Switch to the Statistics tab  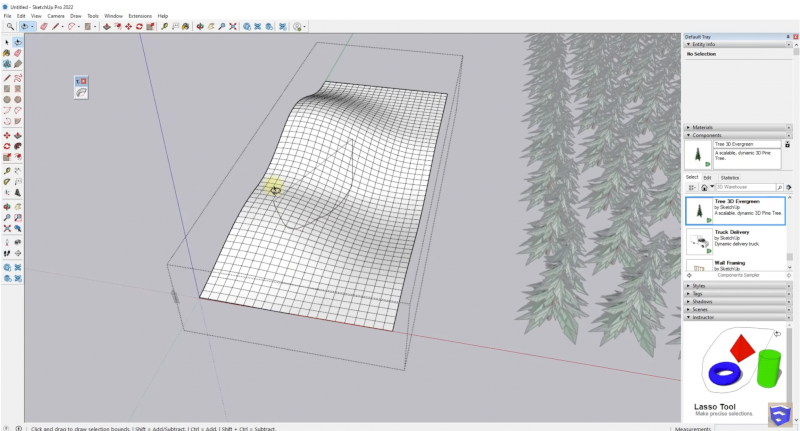pos(730,177)
